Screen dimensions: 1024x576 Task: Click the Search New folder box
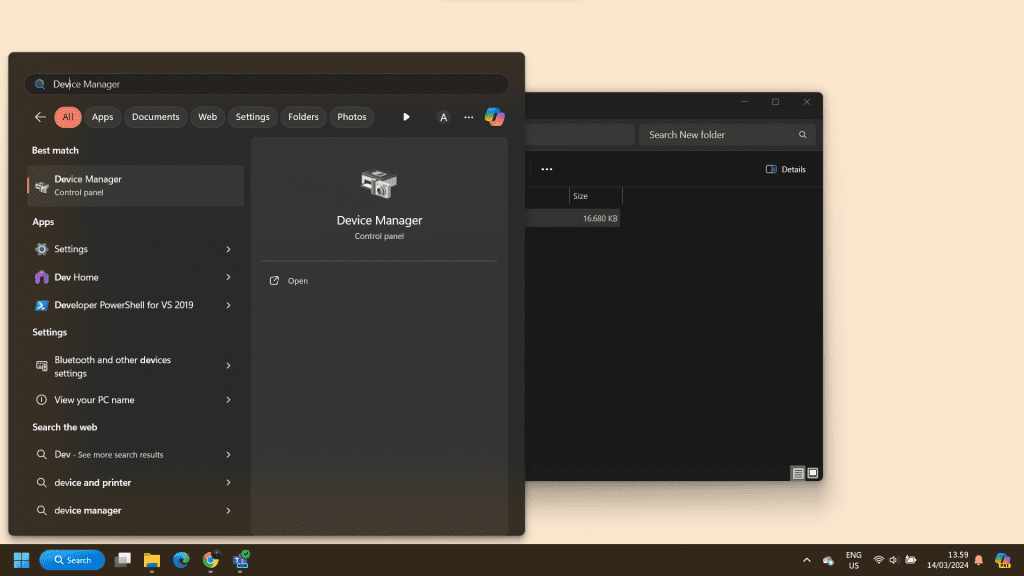[720, 135]
